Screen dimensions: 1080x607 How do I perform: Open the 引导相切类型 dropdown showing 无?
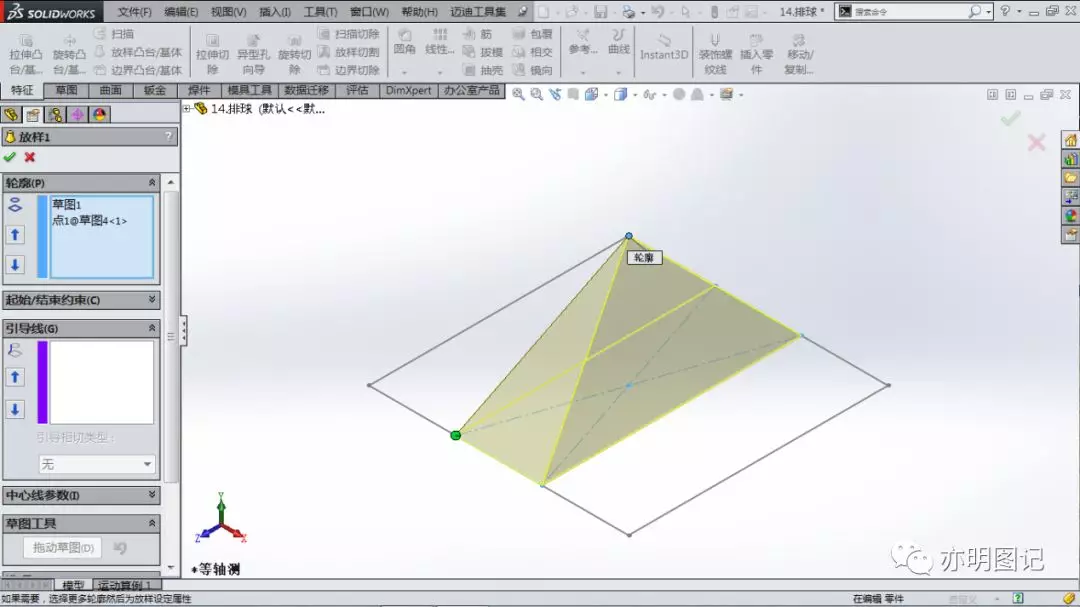pos(96,464)
